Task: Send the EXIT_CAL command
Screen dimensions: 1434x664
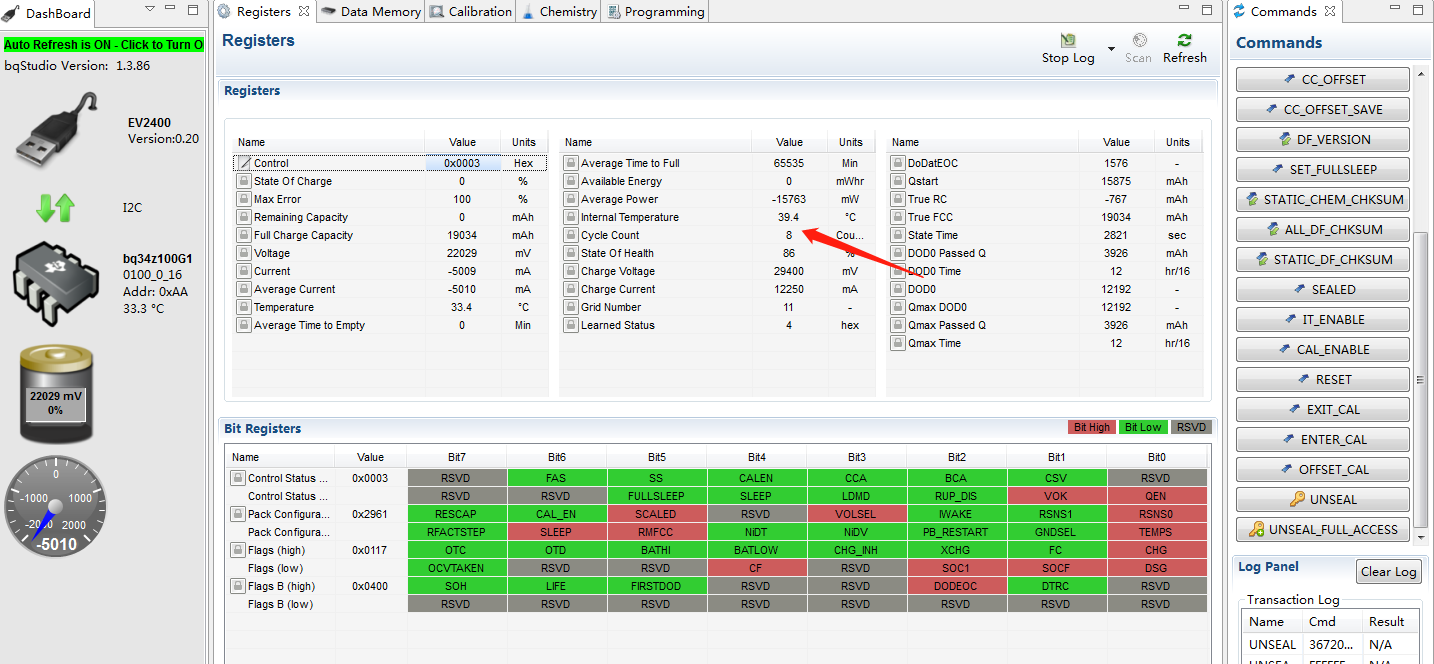Action: (x=1323, y=409)
